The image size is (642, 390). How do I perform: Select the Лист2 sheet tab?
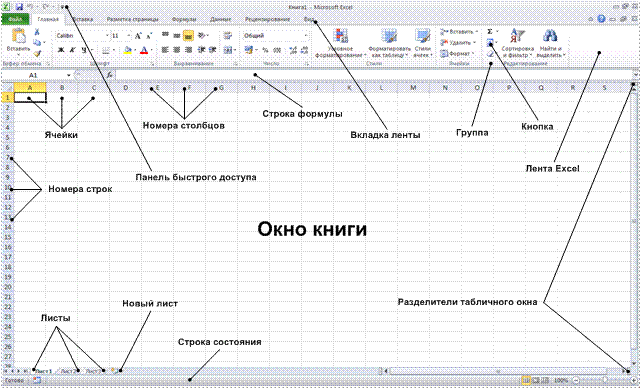(69, 371)
